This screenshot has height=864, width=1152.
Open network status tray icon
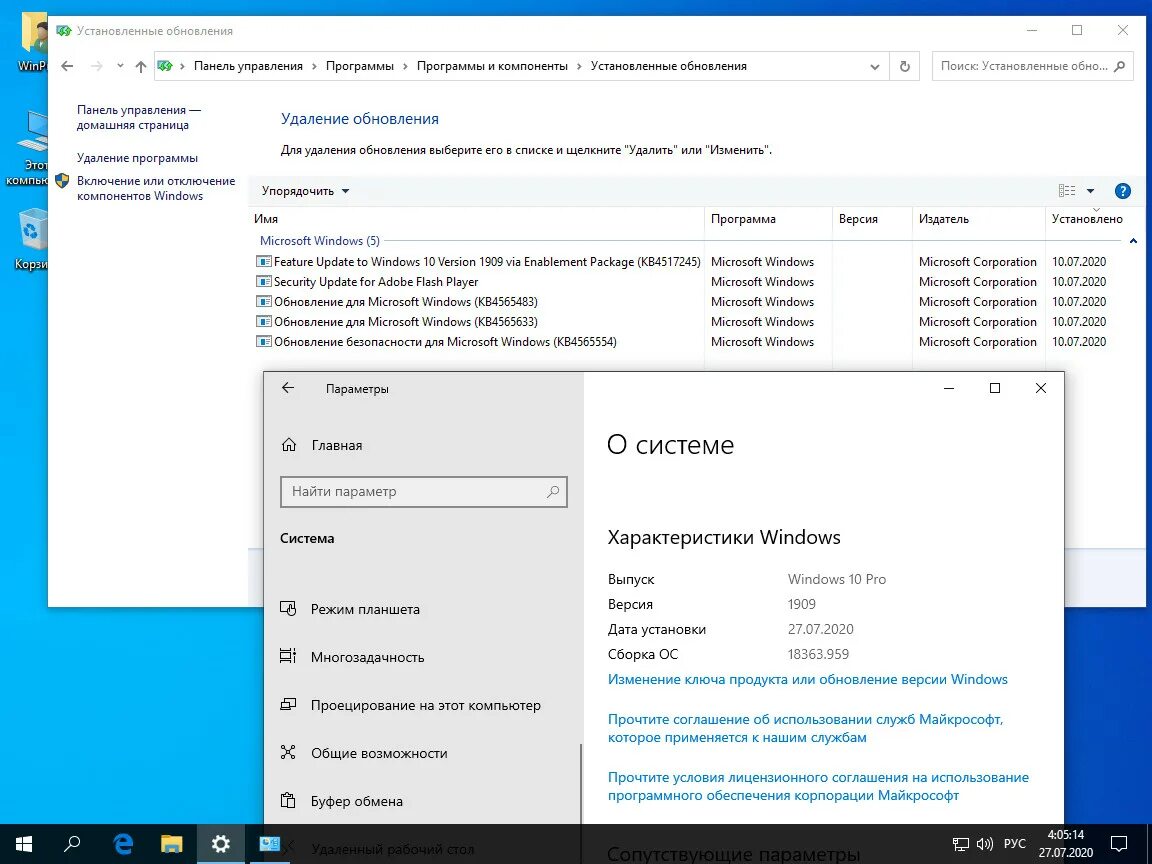(960, 844)
